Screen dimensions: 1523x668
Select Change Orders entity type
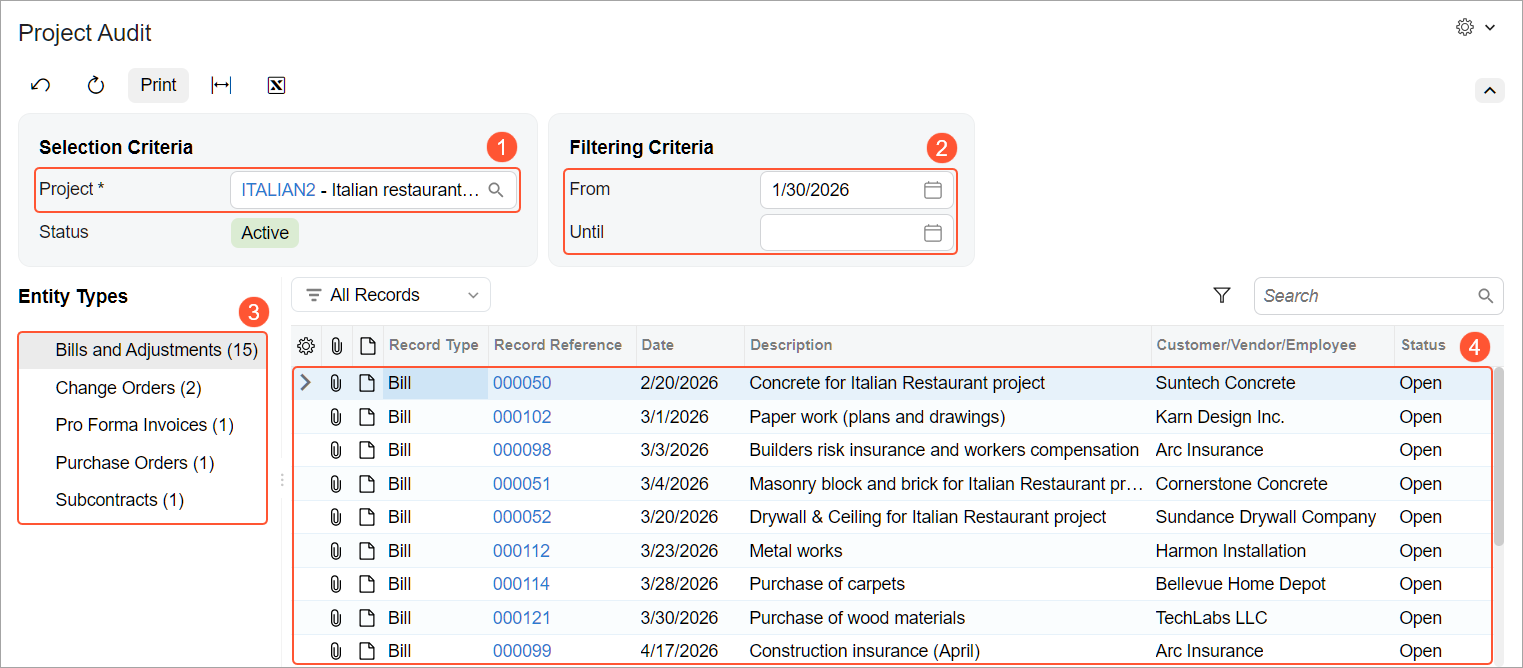[142, 388]
